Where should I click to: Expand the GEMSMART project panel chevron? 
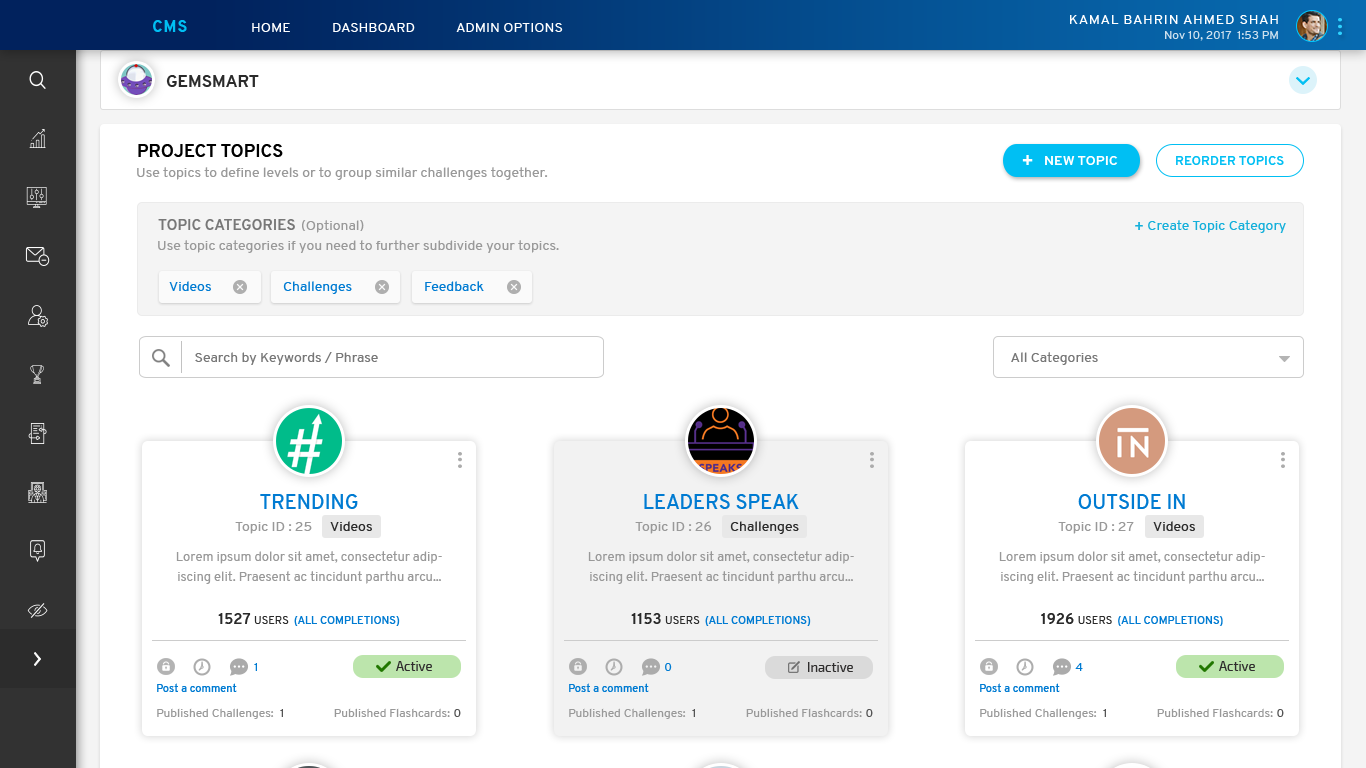pyautogui.click(x=1302, y=80)
